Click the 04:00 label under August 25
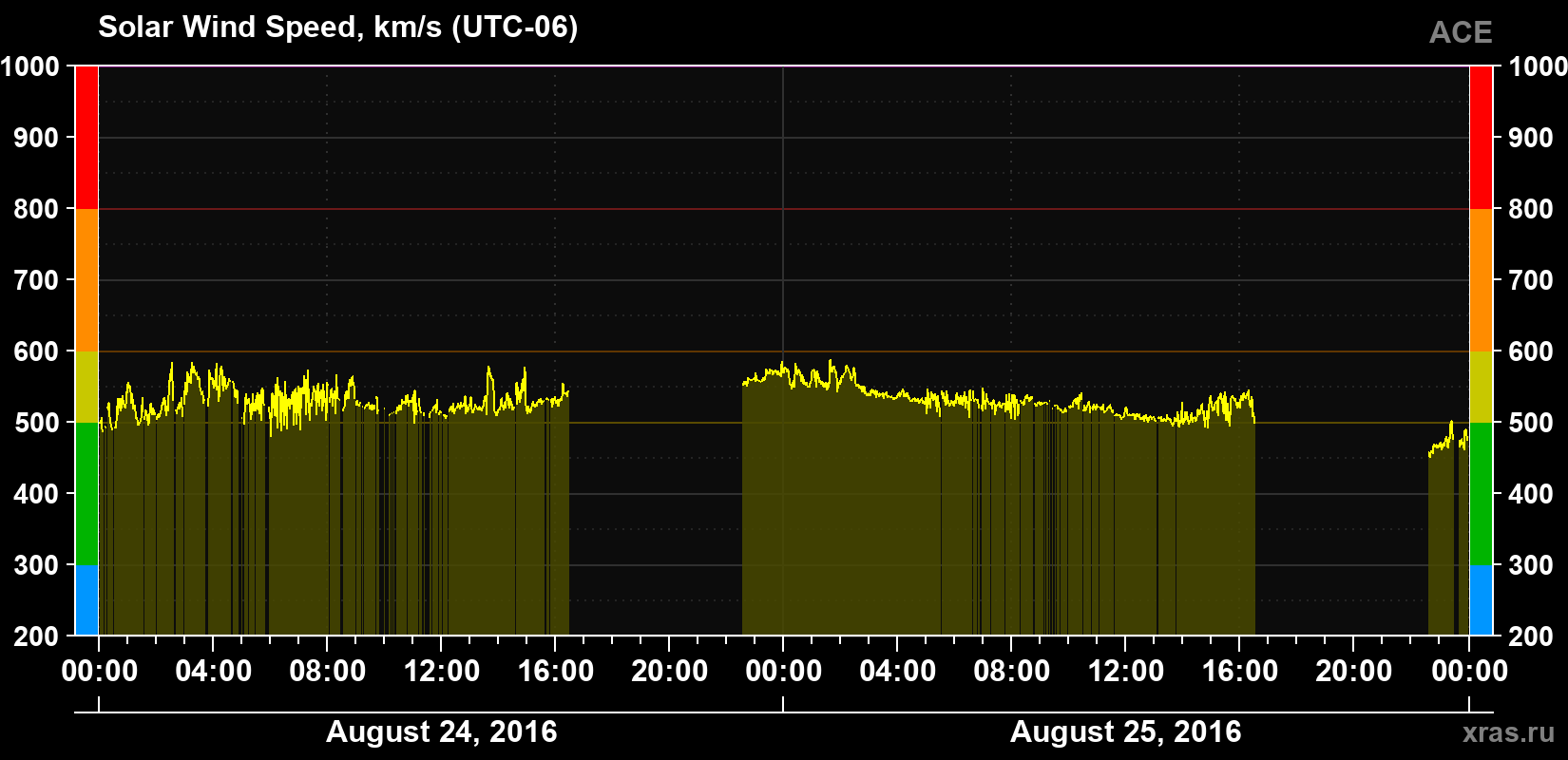1568x760 pixels. [x=897, y=671]
